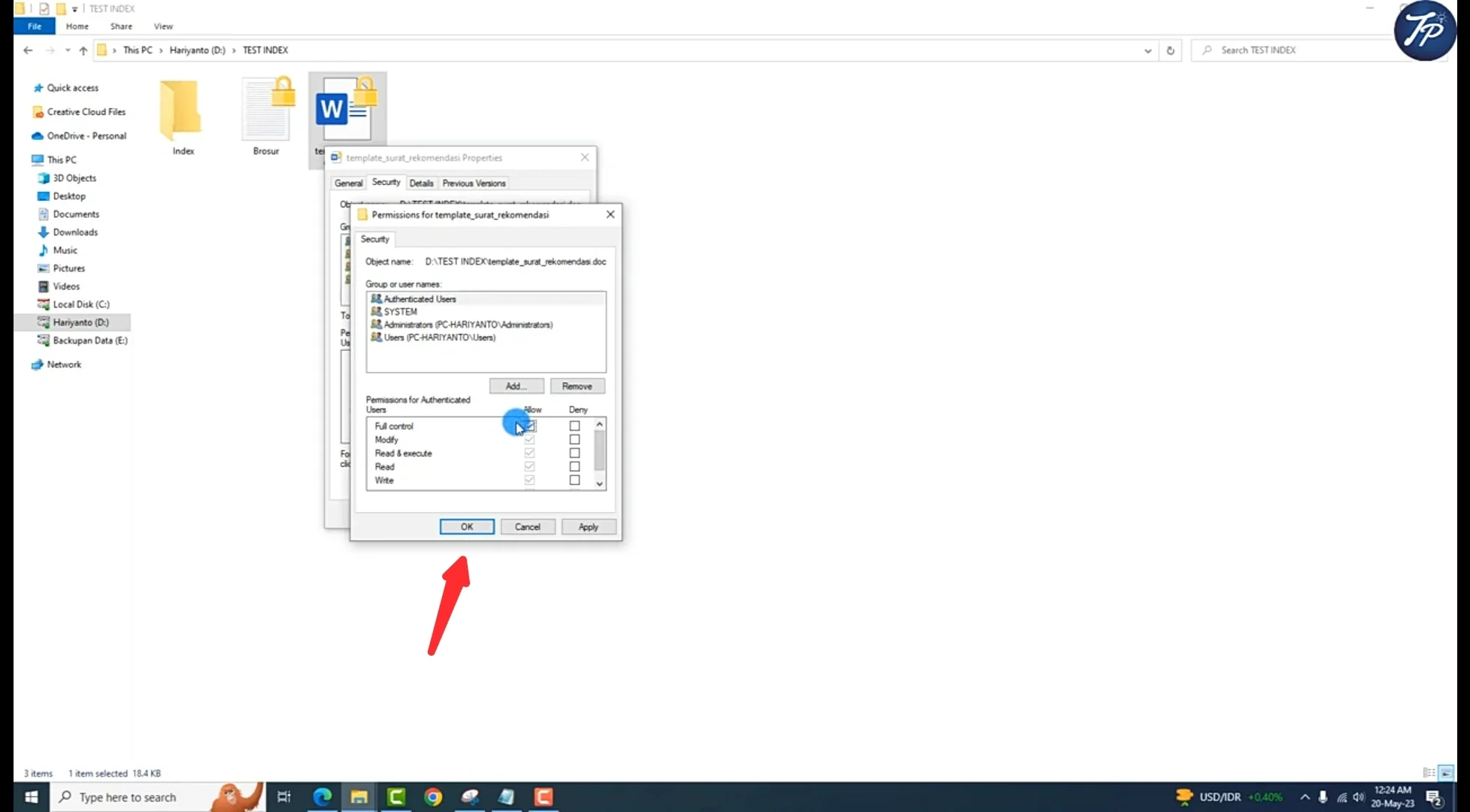1470x812 pixels.
Task: Close the Properties window
Action: click(x=584, y=158)
